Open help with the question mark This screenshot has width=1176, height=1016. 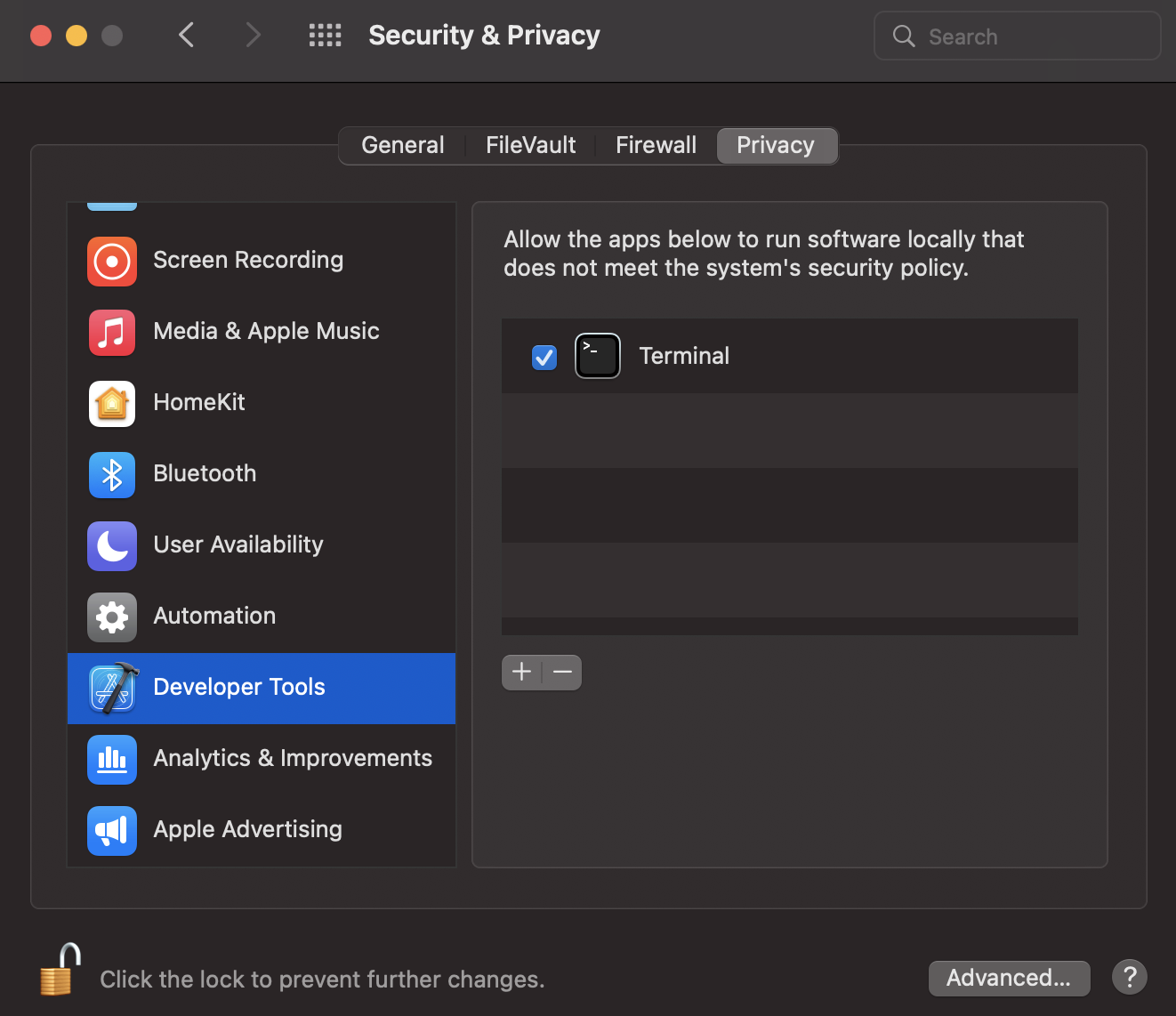(1130, 978)
